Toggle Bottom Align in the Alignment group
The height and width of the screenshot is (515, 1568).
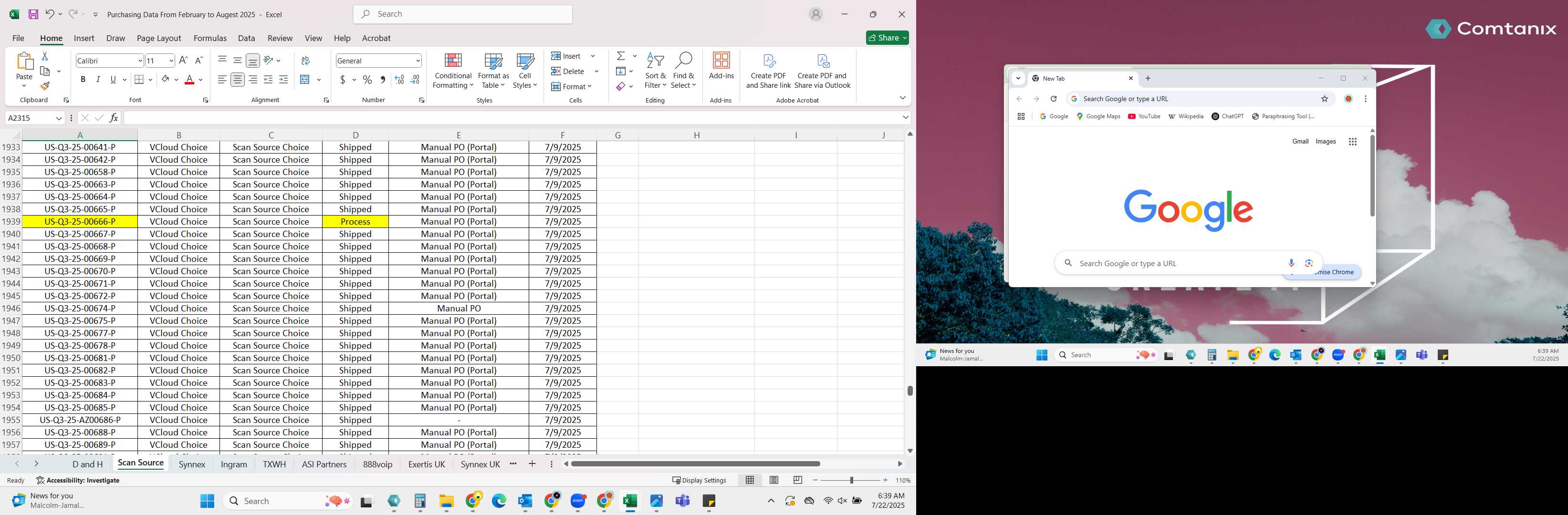pos(252,60)
